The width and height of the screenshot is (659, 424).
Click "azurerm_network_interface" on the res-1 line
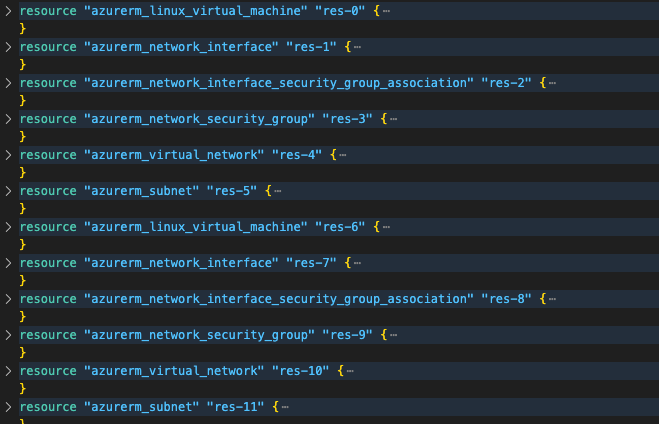click(x=181, y=47)
